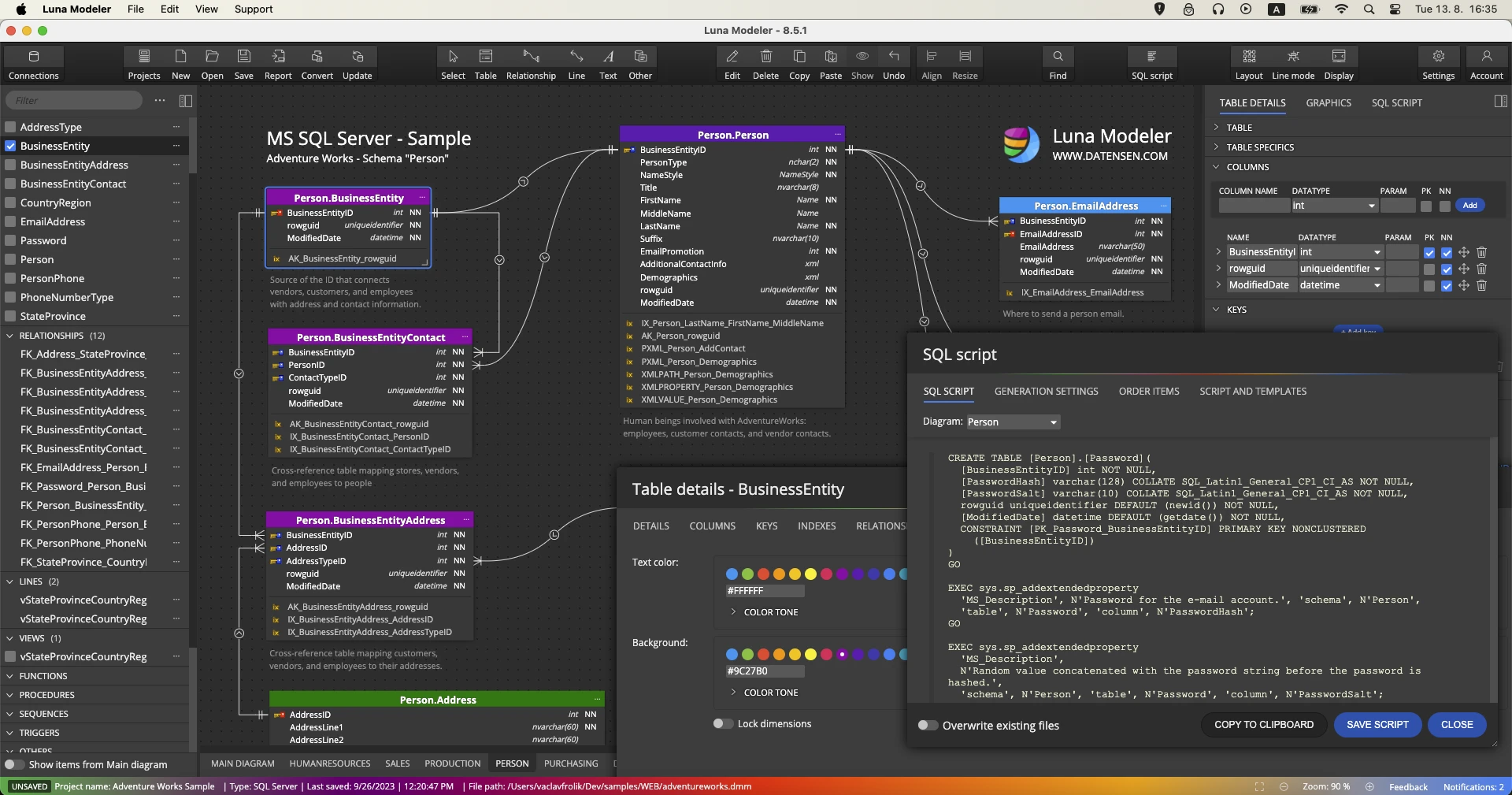Open the View menu in menu bar
1512x795 pixels.
click(206, 9)
